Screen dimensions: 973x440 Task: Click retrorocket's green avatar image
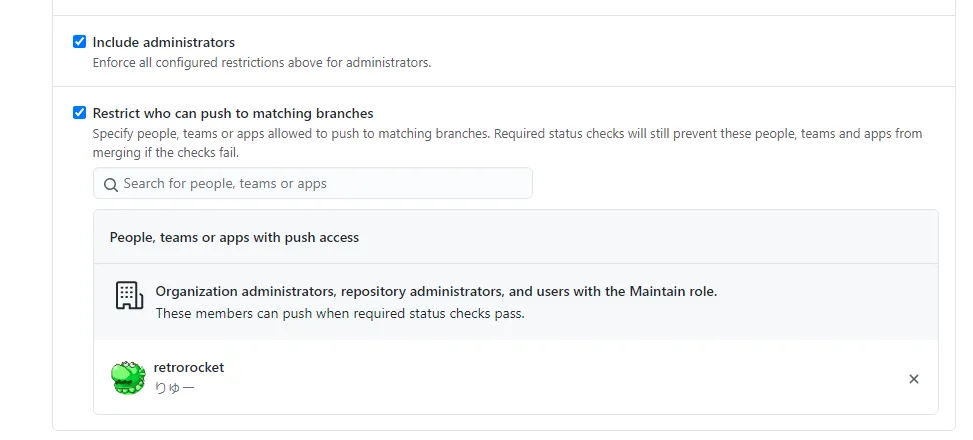[x=128, y=377]
